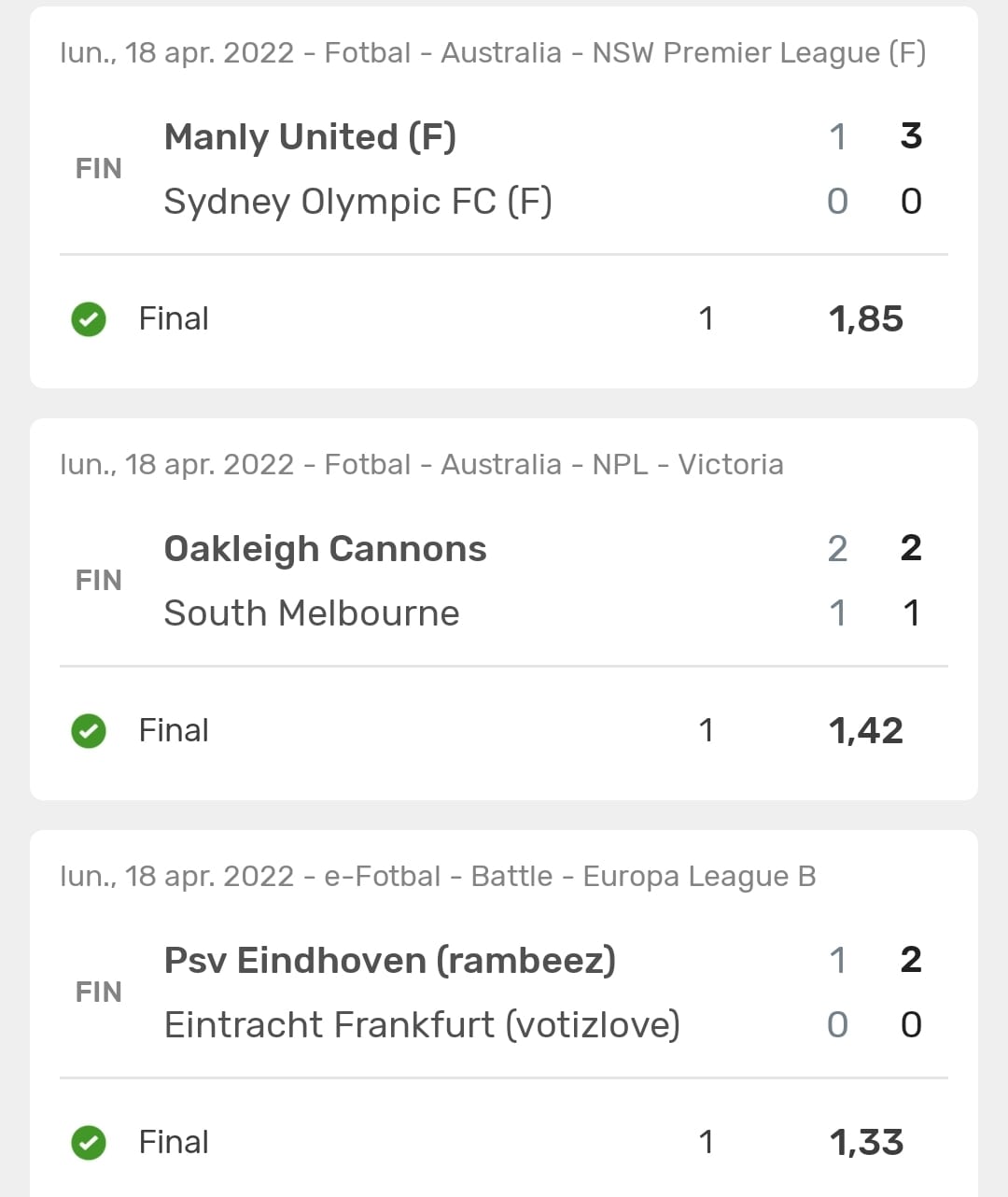Open Eintracht Frankfurt (votizlove) team

point(422,1025)
